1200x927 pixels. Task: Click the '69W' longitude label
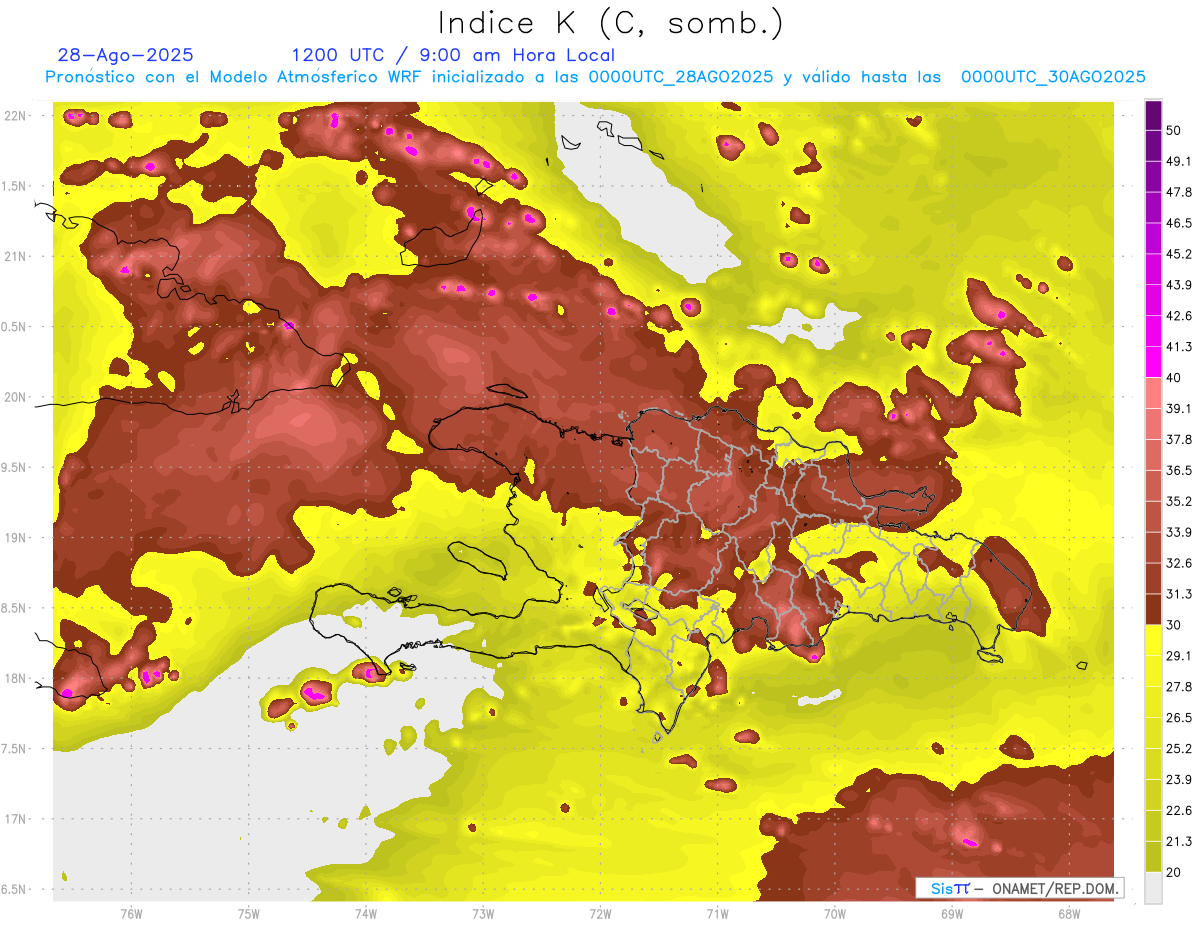(951, 913)
